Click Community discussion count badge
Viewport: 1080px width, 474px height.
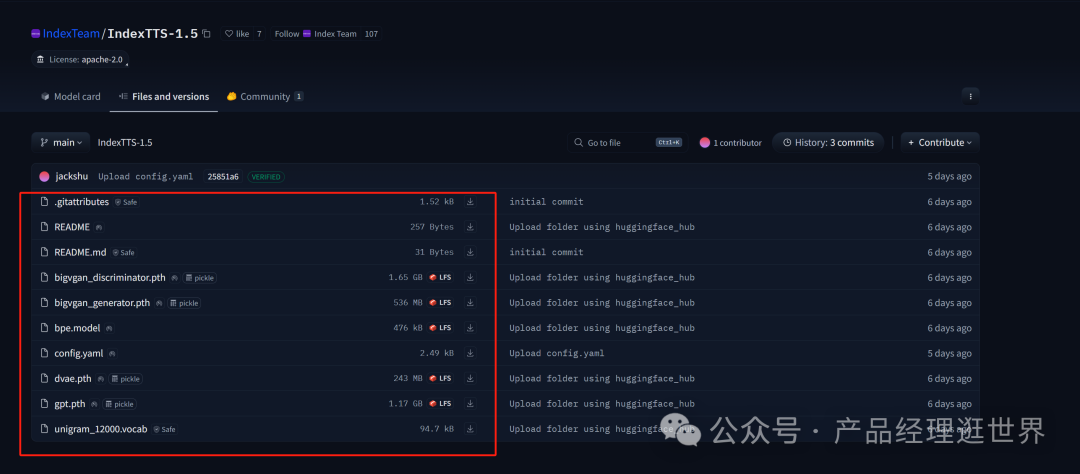coord(299,96)
